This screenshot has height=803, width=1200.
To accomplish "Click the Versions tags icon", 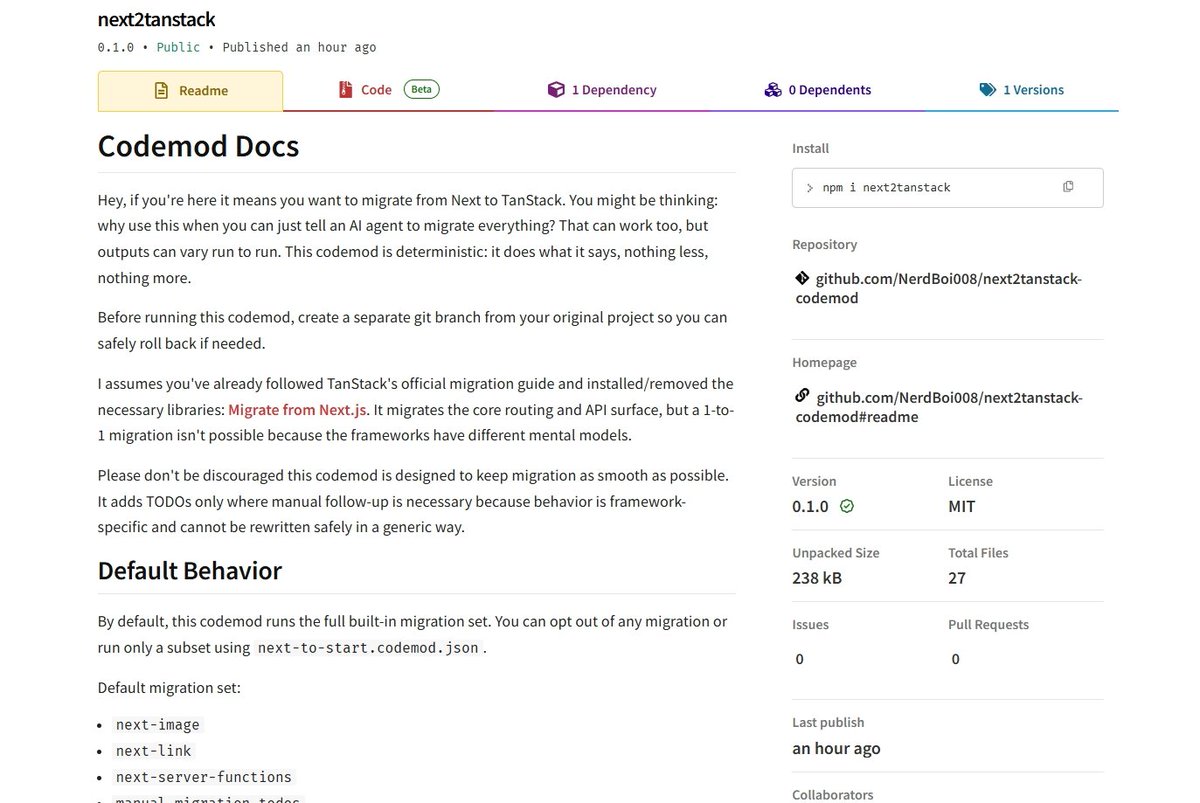I will point(988,90).
